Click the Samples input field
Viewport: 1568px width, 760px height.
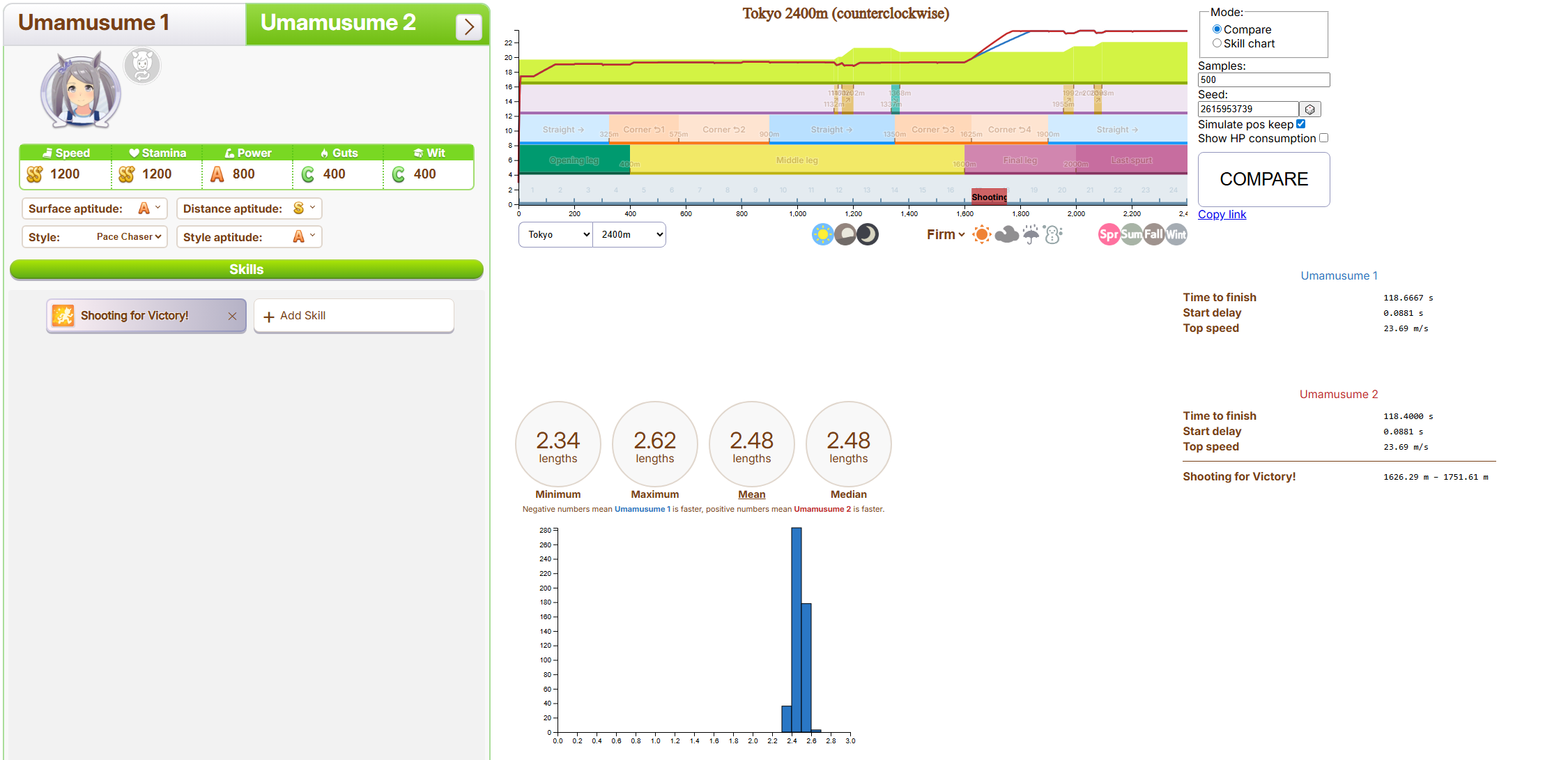(x=1263, y=80)
